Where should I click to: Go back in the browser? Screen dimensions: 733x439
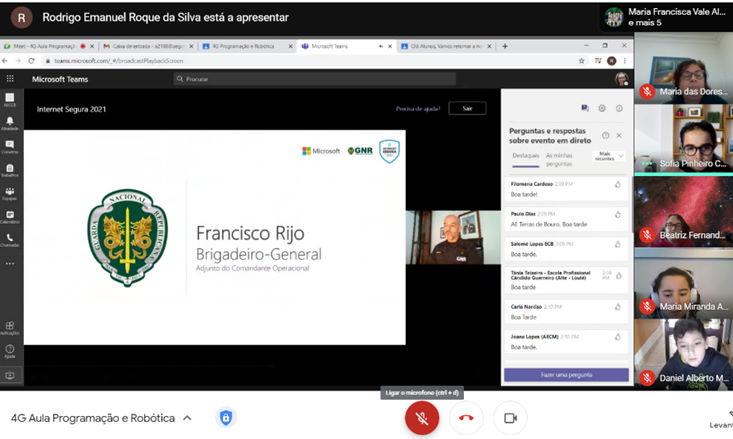click(5, 61)
